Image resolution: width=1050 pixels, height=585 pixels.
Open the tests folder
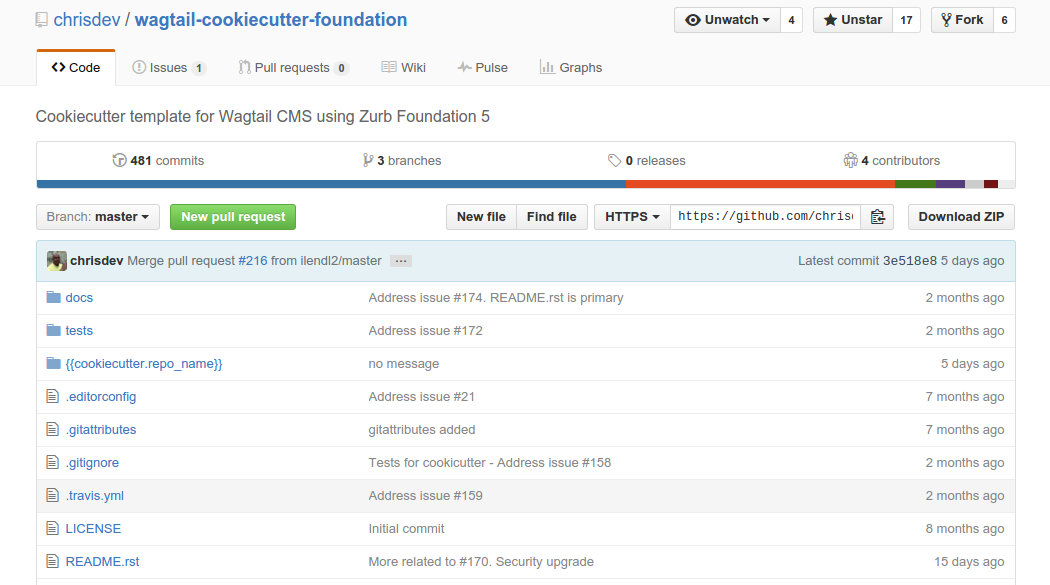coord(79,331)
